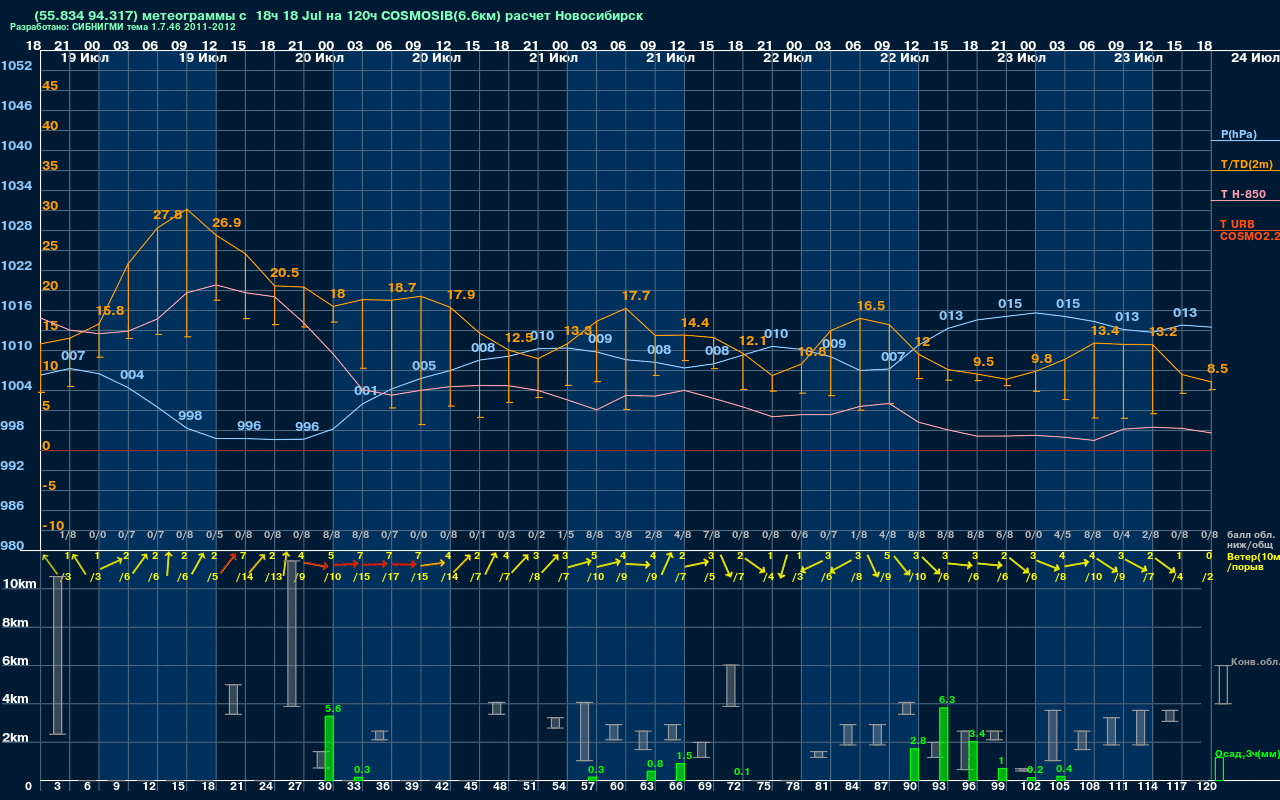This screenshot has height=800, width=1280.
Task: Click the precipitation amount 3.4
Action: (978, 734)
